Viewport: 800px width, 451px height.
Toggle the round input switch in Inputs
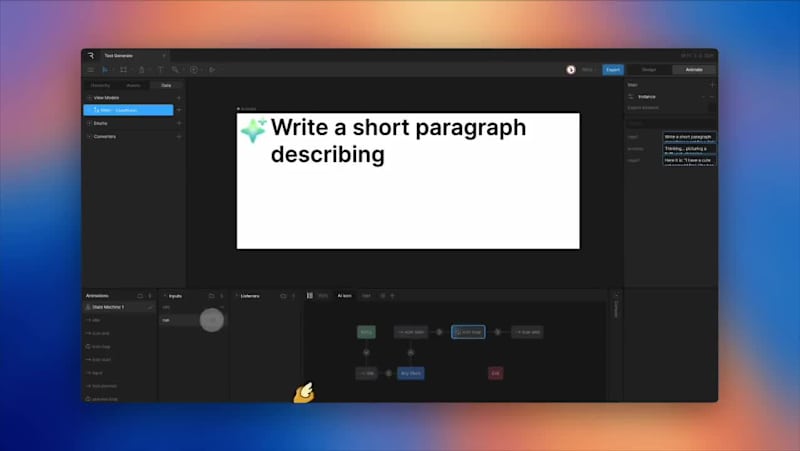pyautogui.click(x=212, y=320)
